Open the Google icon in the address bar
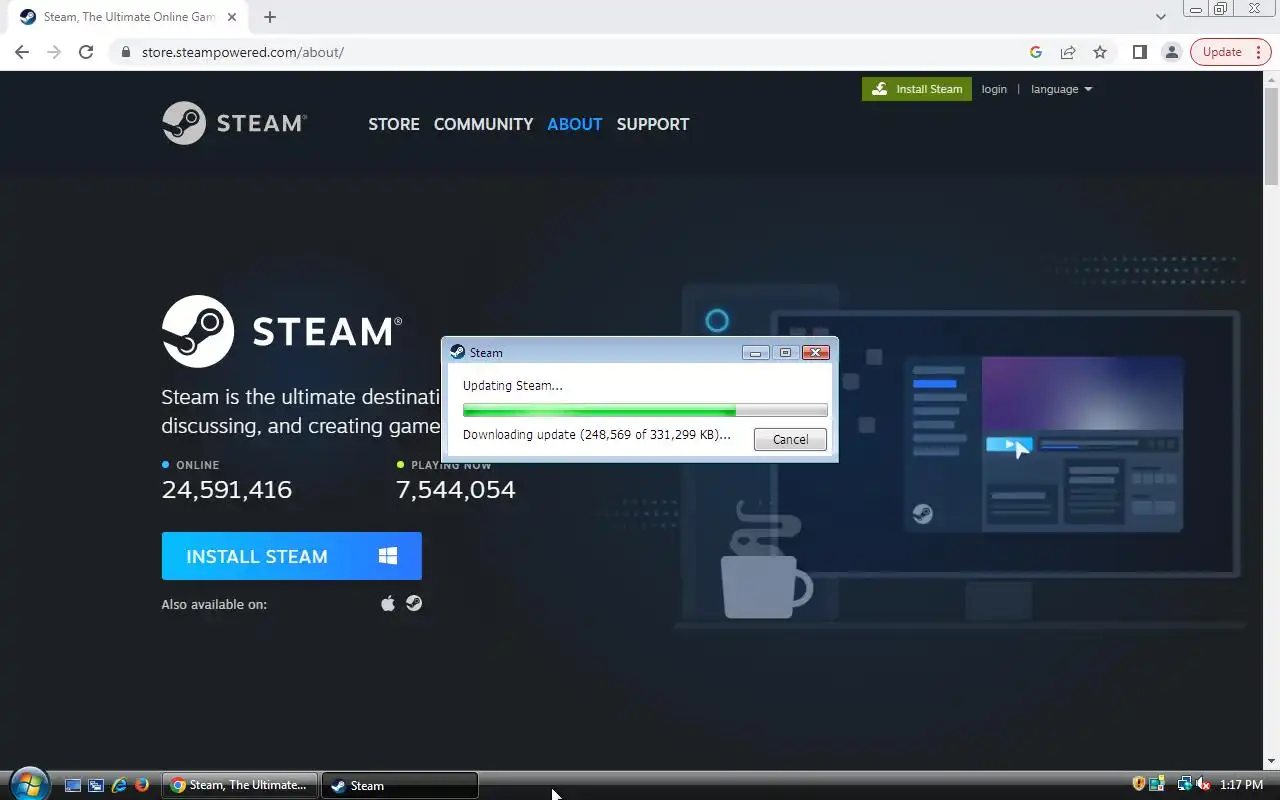This screenshot has width=1280, height=800. [x=1036, y=52]
